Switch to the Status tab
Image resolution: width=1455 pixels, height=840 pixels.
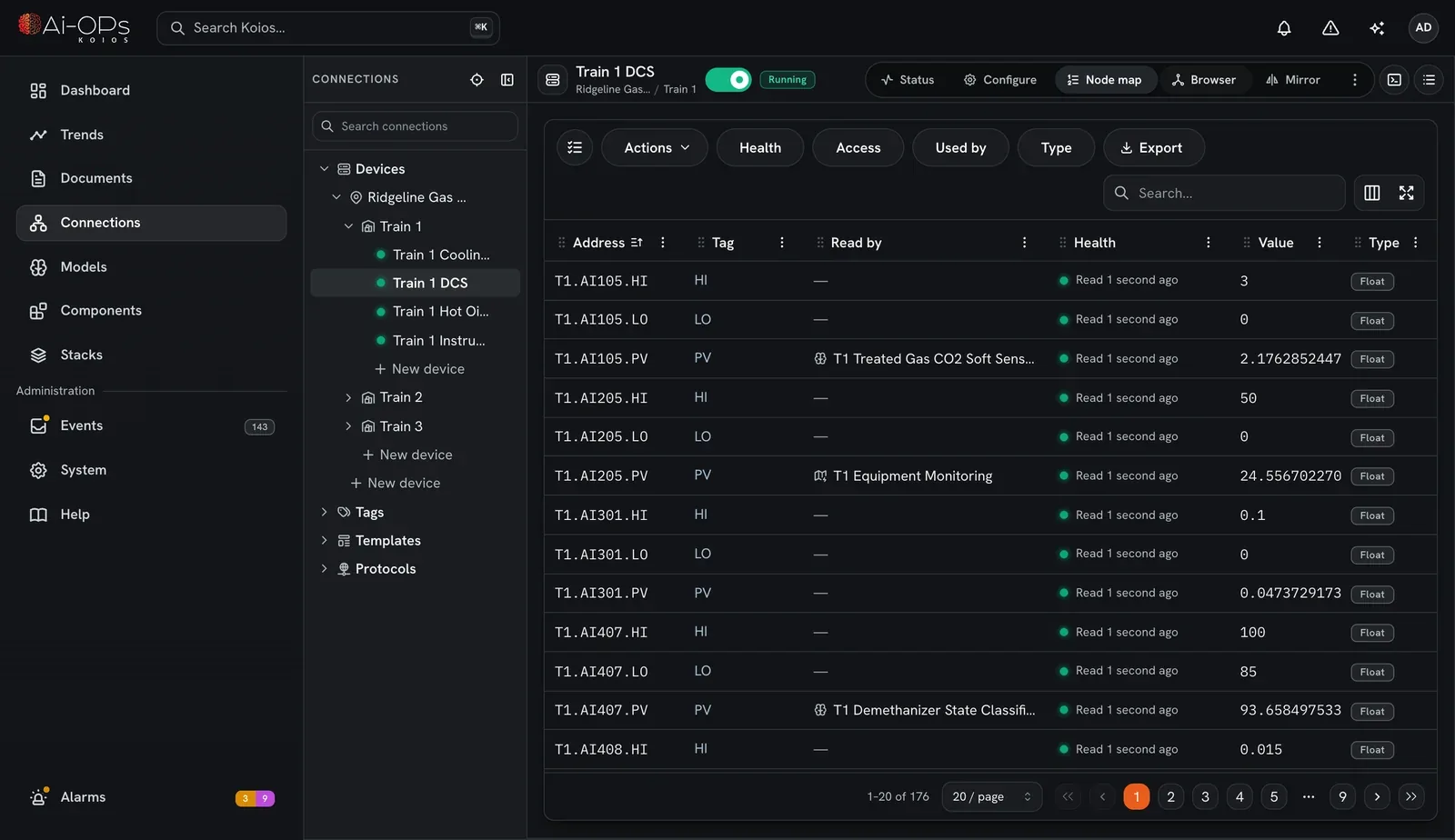click(x=908, y=80)
